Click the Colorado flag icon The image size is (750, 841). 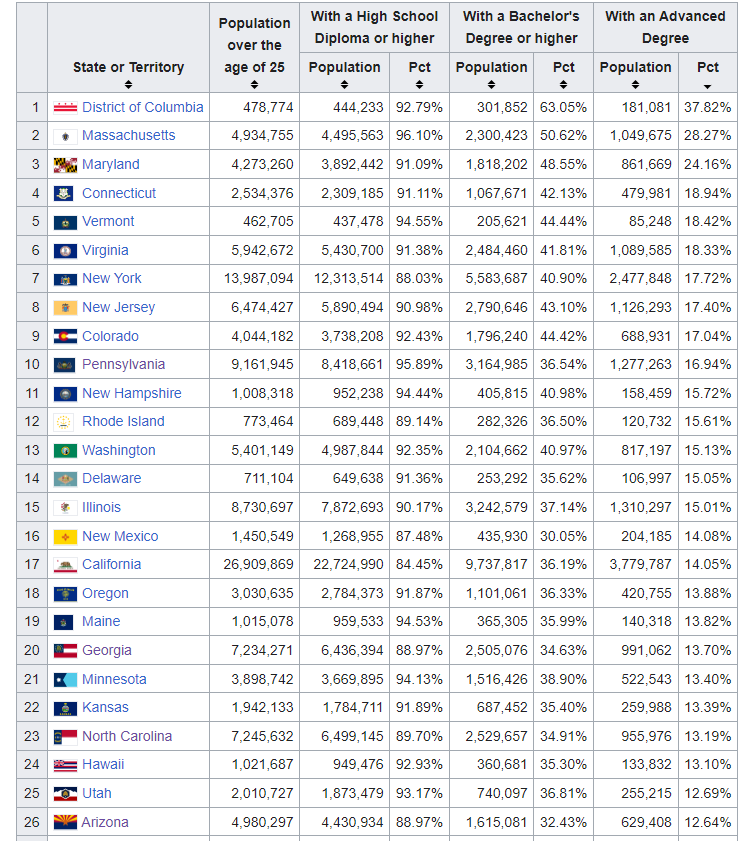click(65, 336)
